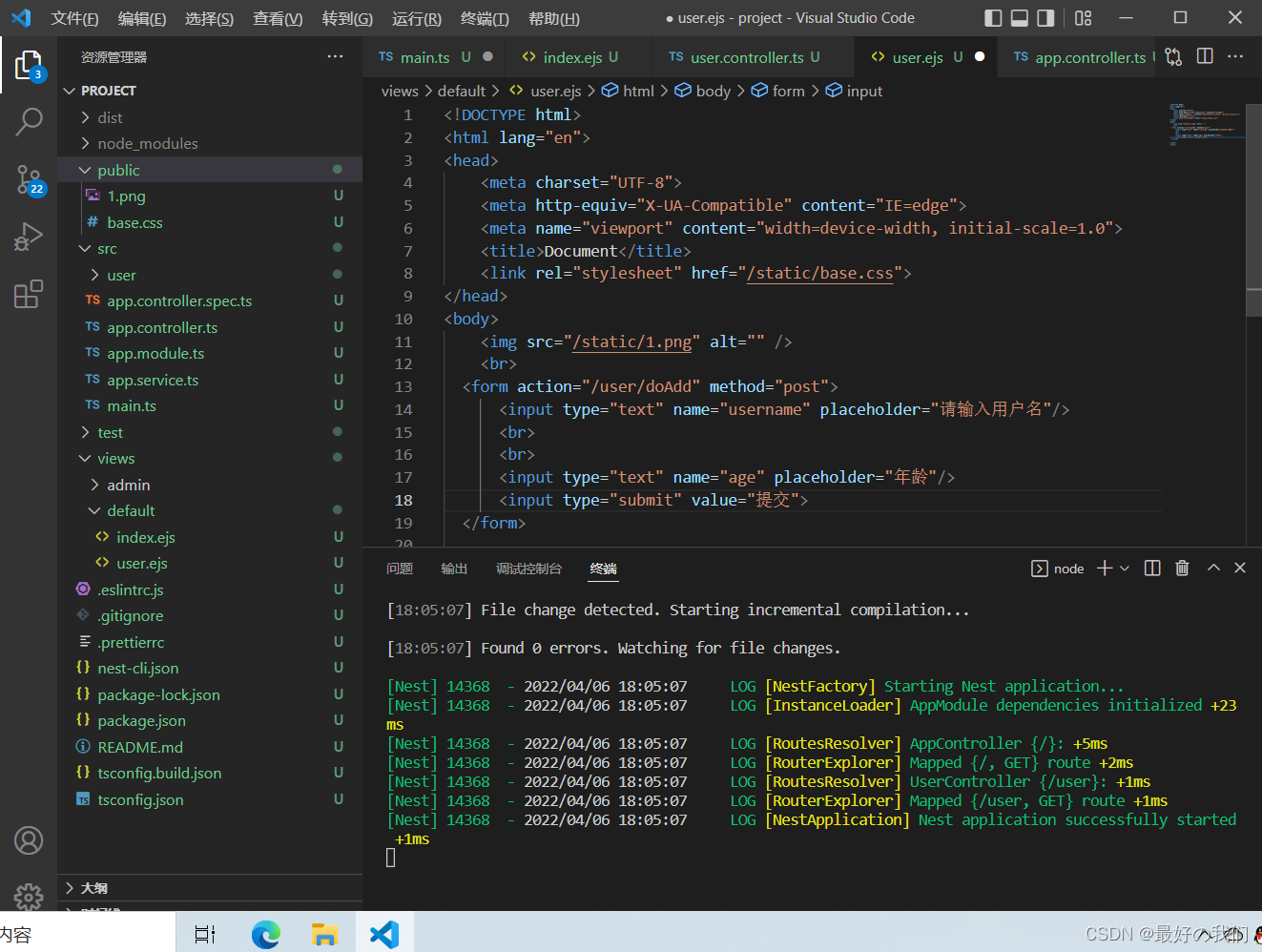Toggle primary sidebar layout icon
The height and width of the screenshot is (952, 1262).
[x=993, y=18]
